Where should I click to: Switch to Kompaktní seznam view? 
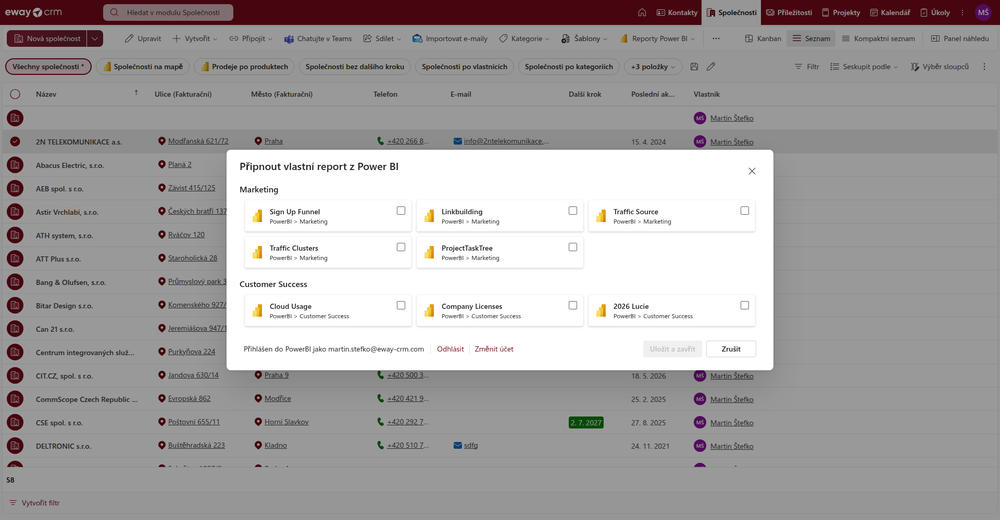878,38
